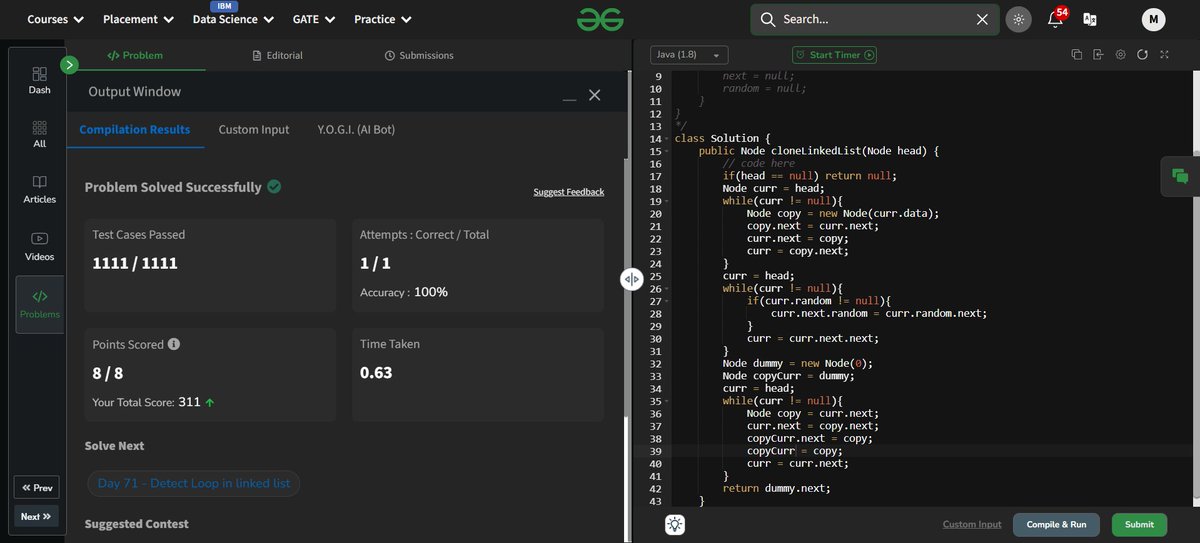Reset code with the refresh icon

pos(1143,55)
